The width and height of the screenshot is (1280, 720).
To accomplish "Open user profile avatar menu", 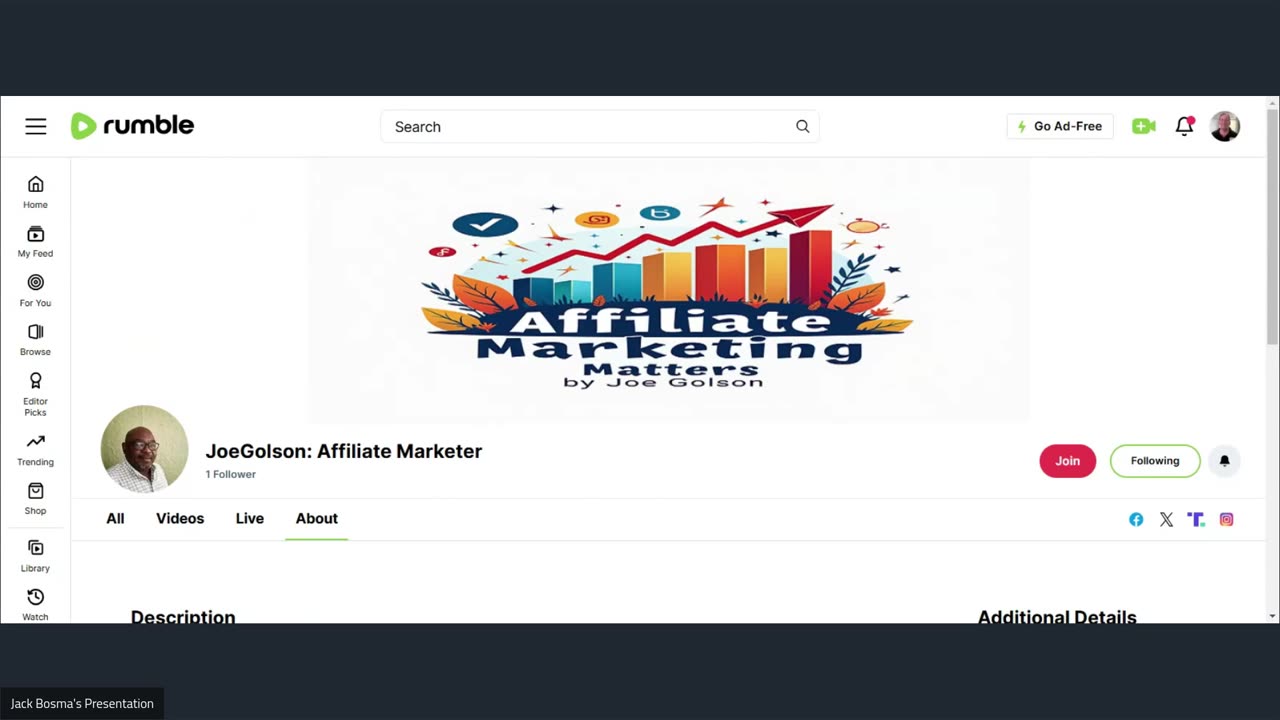I will click(x=1225, y=126).
